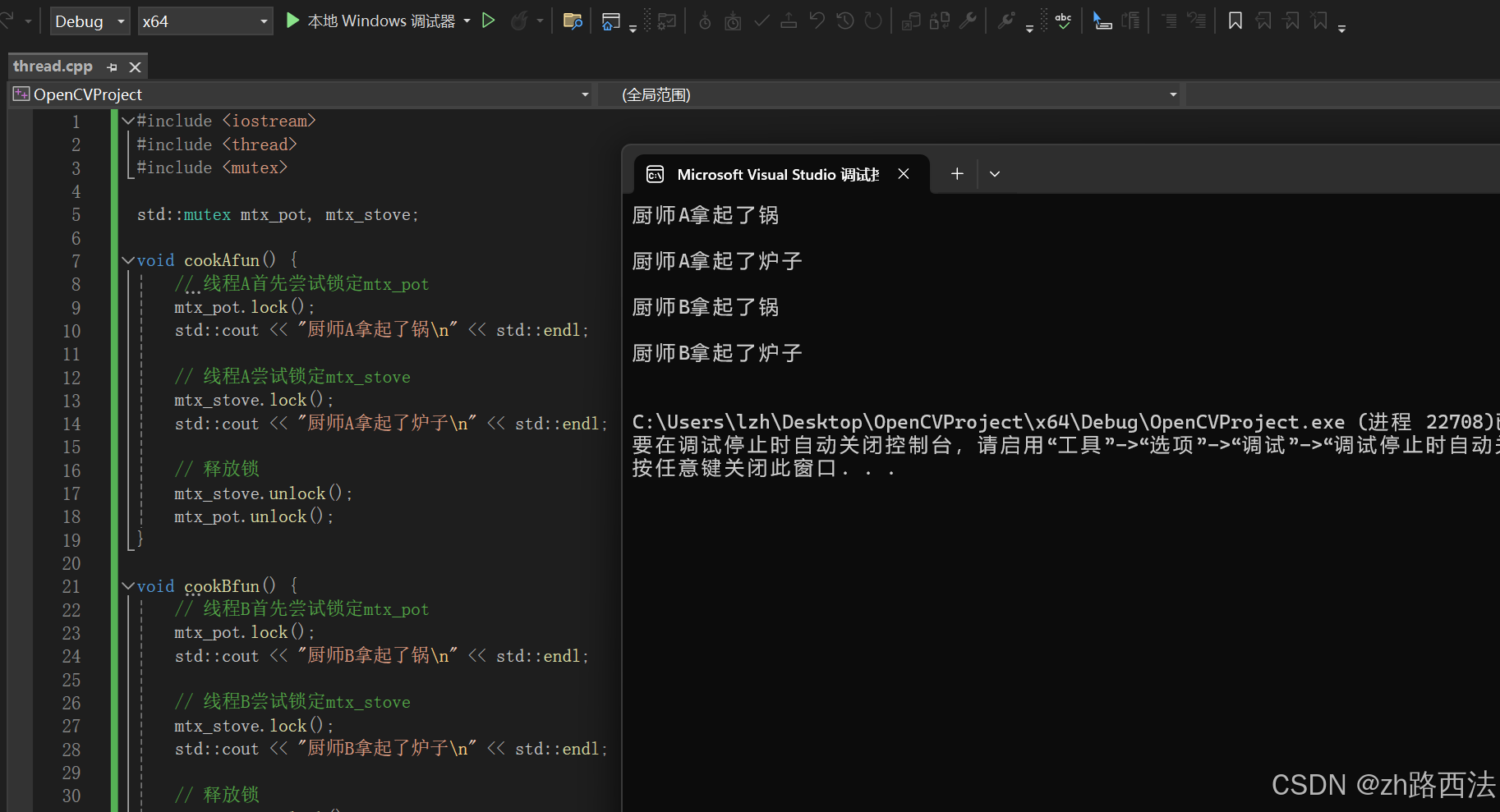Screen dimensions: 1500x812
Task: Expand the debugger target dropdown arrow
Action: pos(467,21)
